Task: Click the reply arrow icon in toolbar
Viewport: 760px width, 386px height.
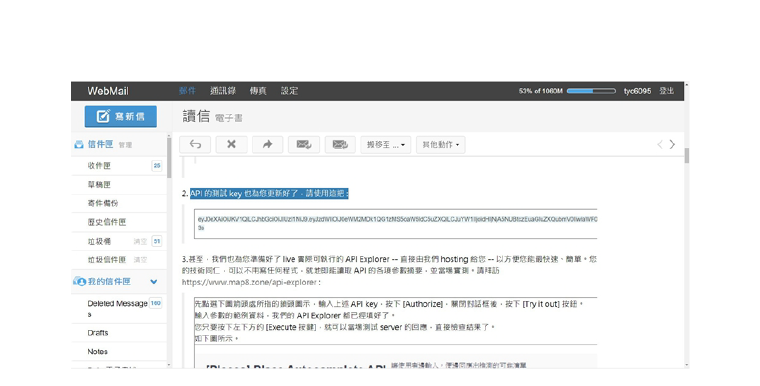Action: tap(195, 145)
